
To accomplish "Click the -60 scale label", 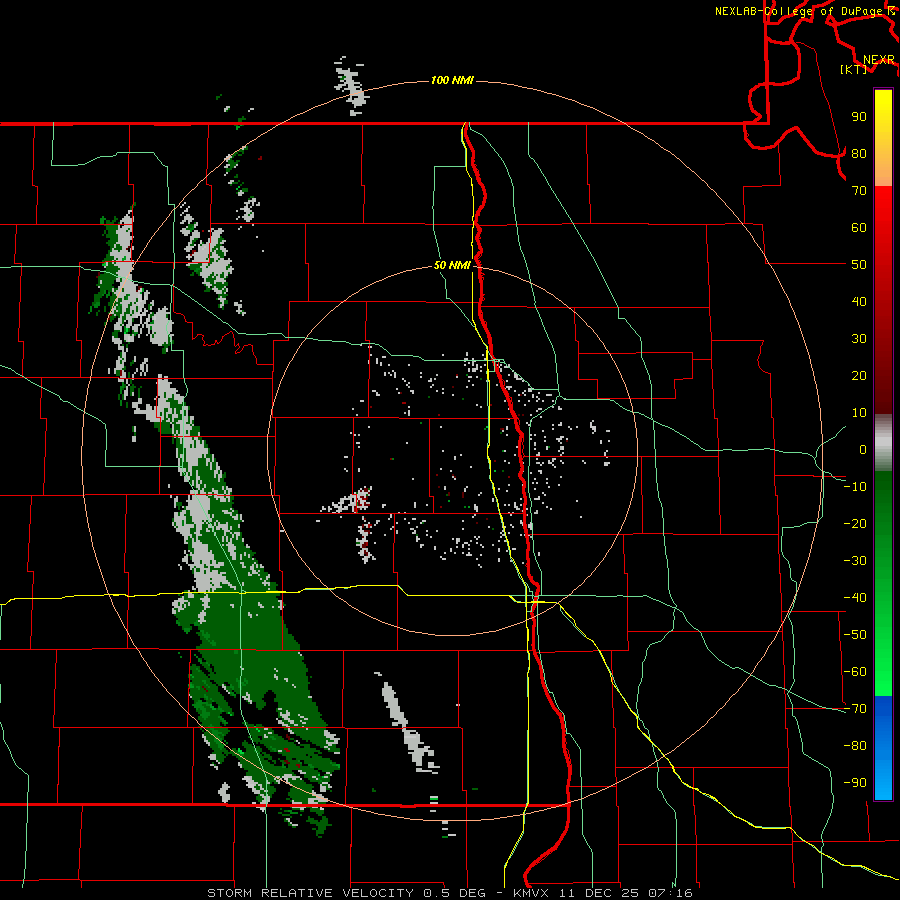I will [x=855, y=672].
